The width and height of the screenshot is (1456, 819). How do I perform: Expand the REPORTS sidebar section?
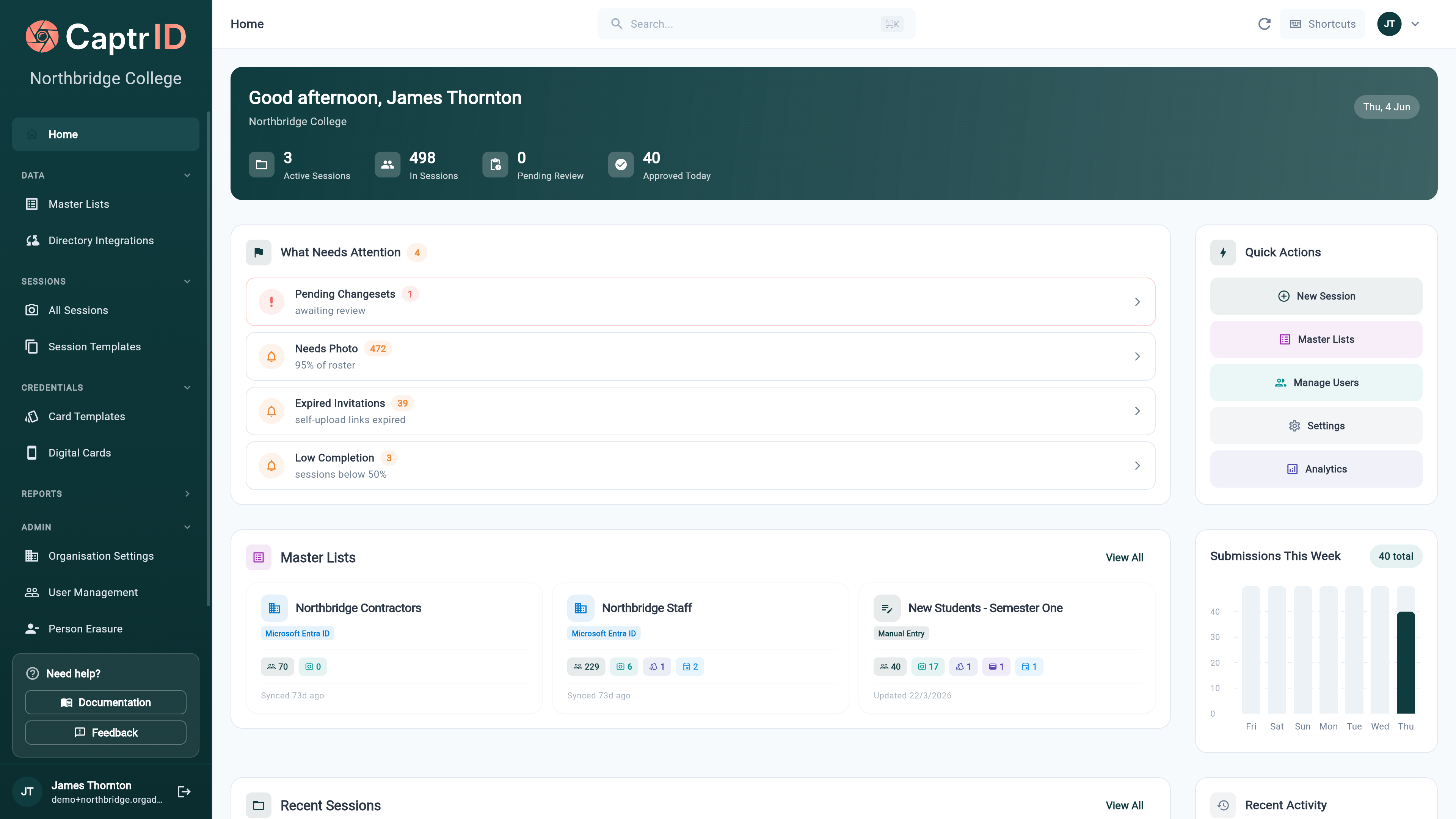(x=187, y=494)
